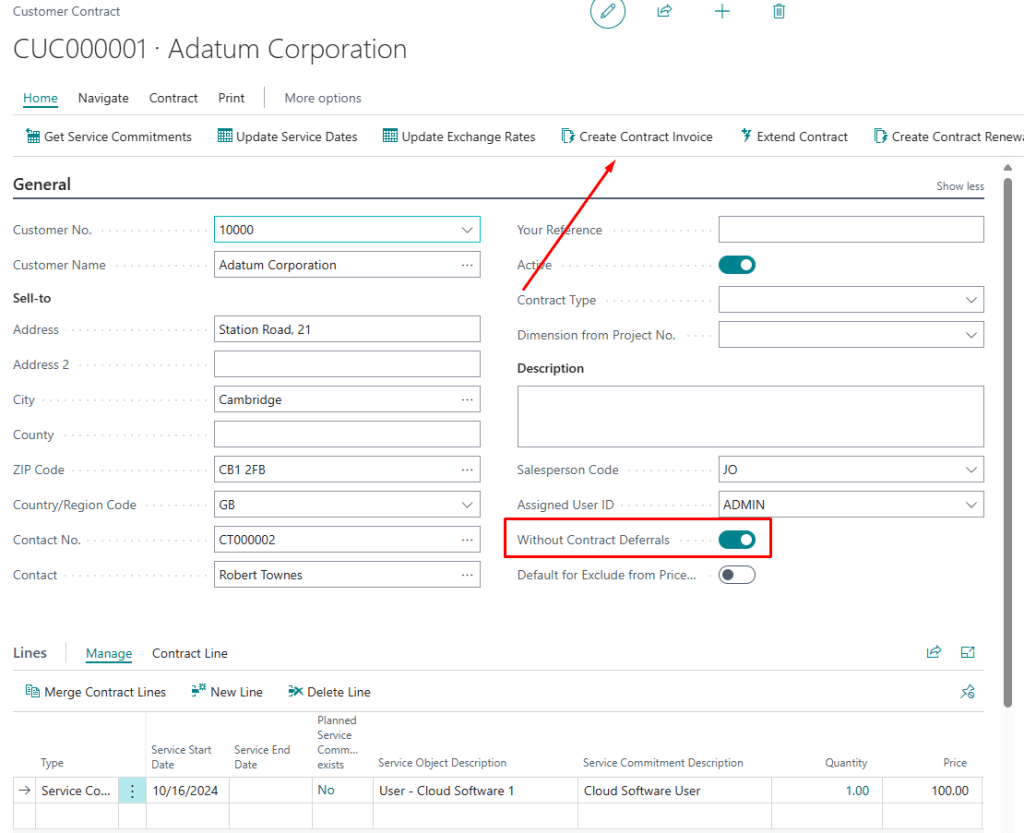
Task: Disable the Without Contract Deferrals toggle
Action: [737, 540]
